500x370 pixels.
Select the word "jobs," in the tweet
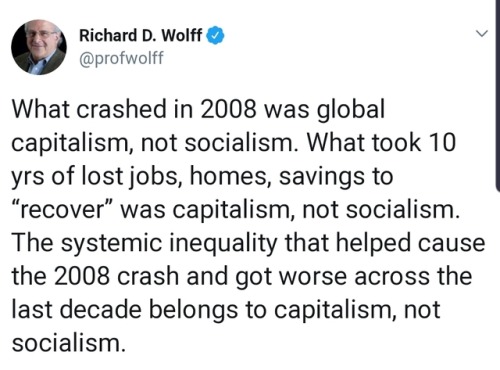pyautogui.click(x=155, y=177)
